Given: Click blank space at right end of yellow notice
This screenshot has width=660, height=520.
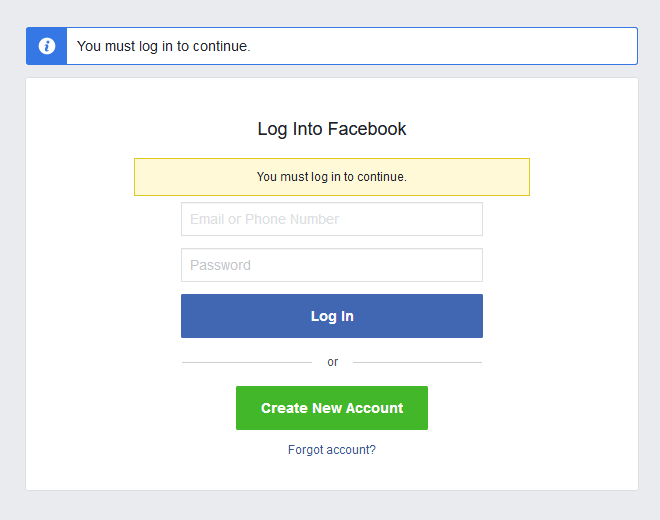Looking at the screenshot, I should tap(490, 177).
